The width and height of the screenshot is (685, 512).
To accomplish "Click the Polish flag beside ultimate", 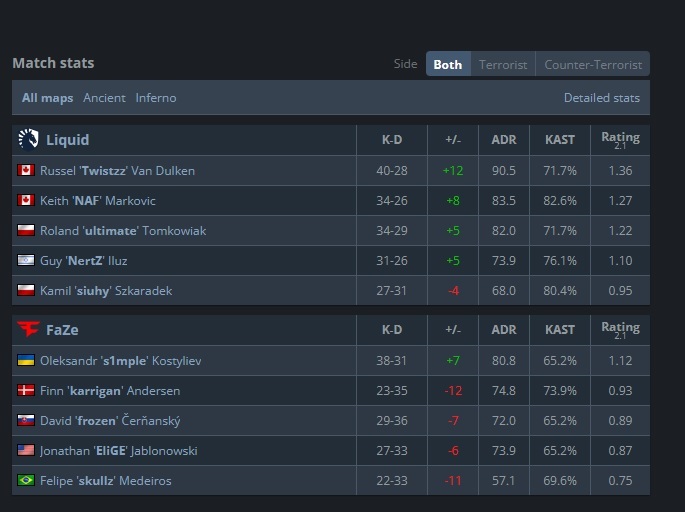I will [26, 231].
